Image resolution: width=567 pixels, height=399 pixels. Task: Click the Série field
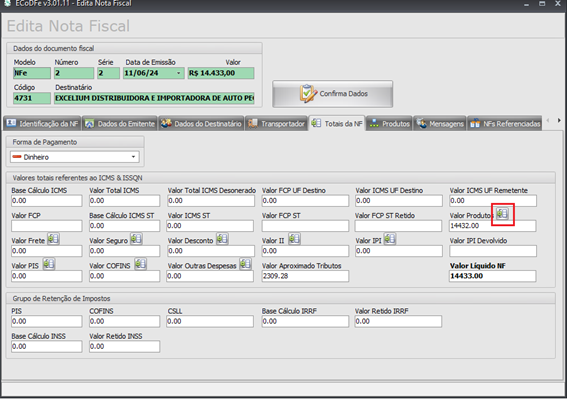pos(108,73)
